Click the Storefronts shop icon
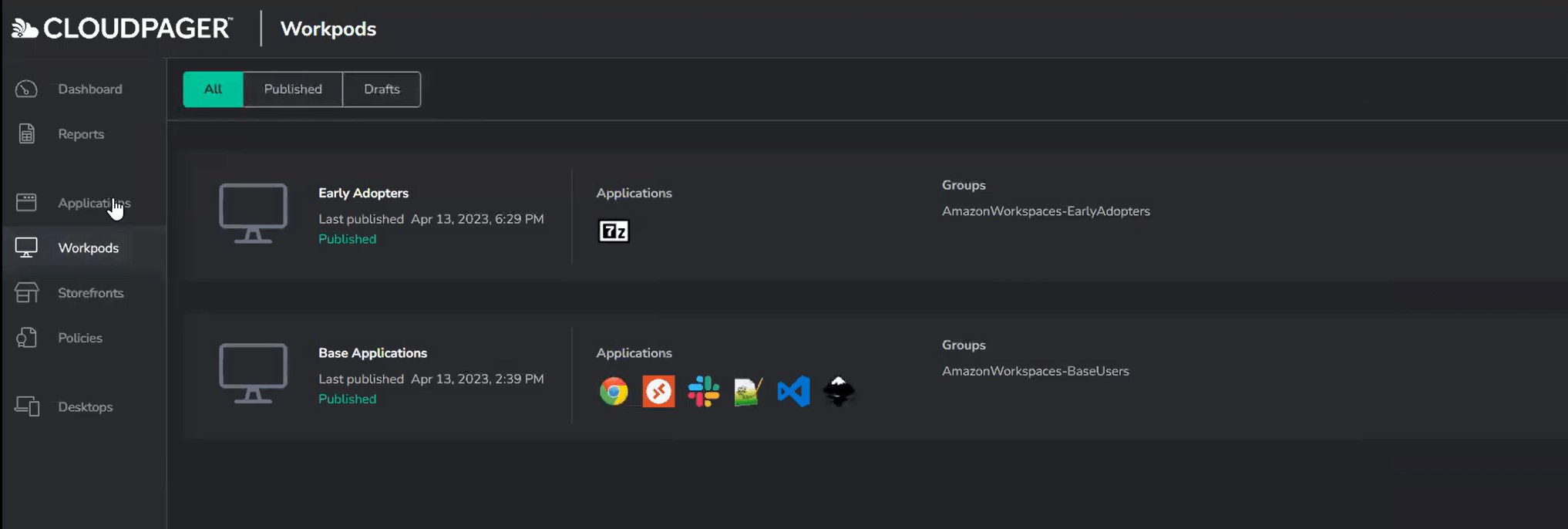Image resolution: width=1568 pixels, height=529 pixels. click(x=26, y=293)
